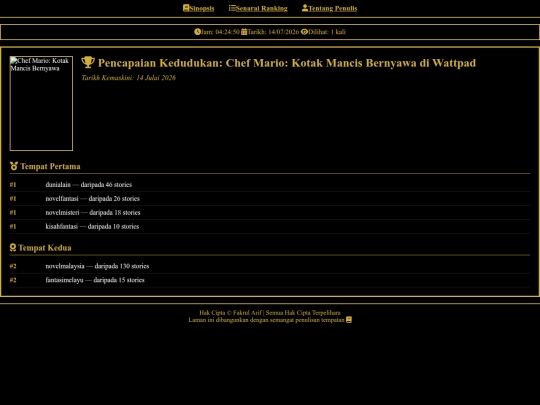
Task: Click the Tarikh: 14/07/2026 date text
Action: [273, 32]
